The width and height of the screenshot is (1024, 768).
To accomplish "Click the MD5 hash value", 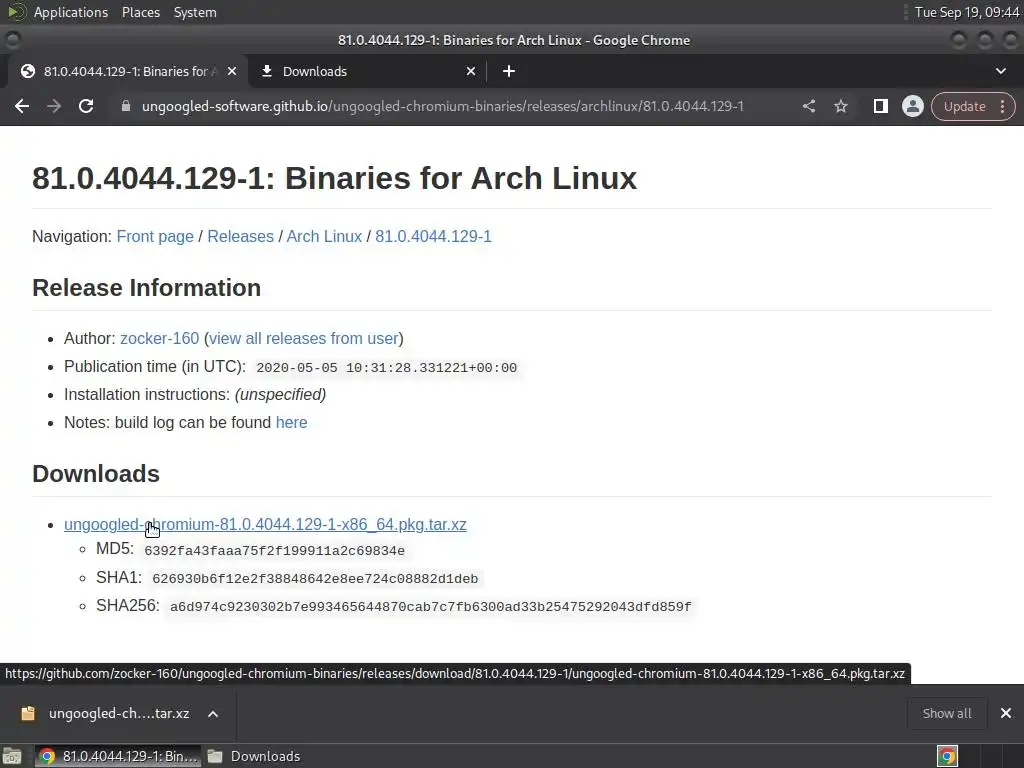I will tap(274, 551).
